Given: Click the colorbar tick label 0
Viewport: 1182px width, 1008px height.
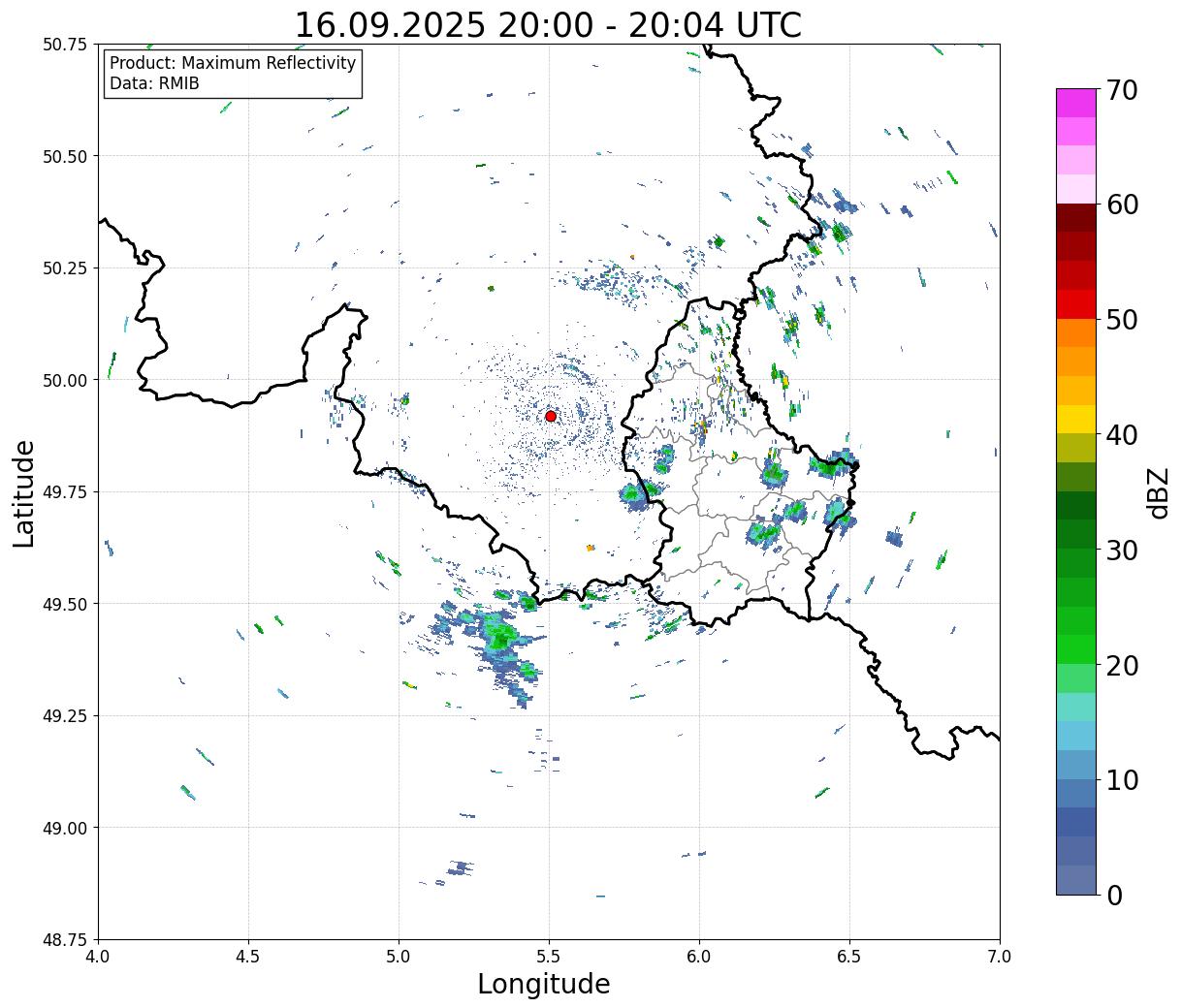Looking at the screenshot, I should click(1114, 896).
